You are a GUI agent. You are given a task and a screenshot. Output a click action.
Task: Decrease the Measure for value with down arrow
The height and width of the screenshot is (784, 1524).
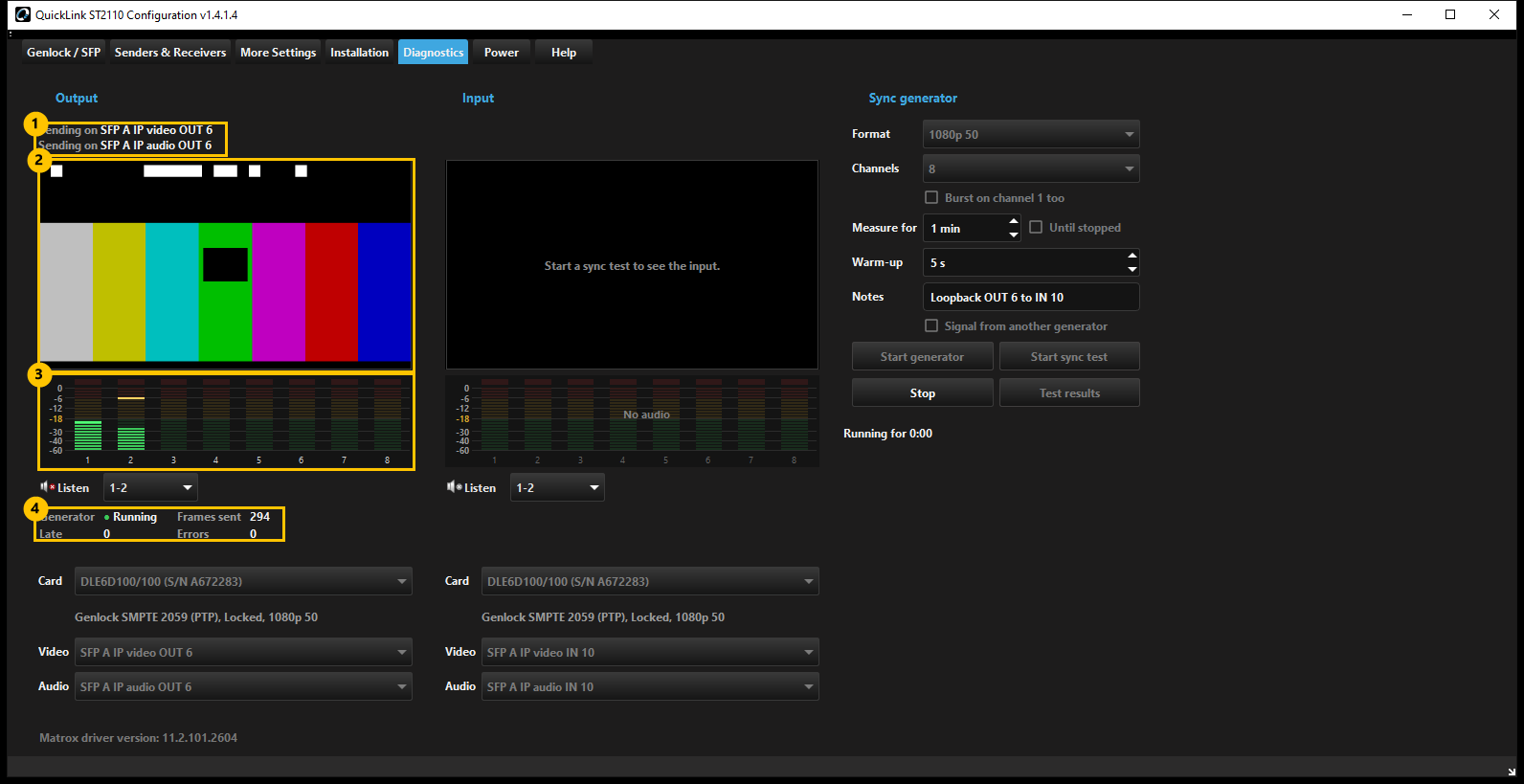[1014, 235]
